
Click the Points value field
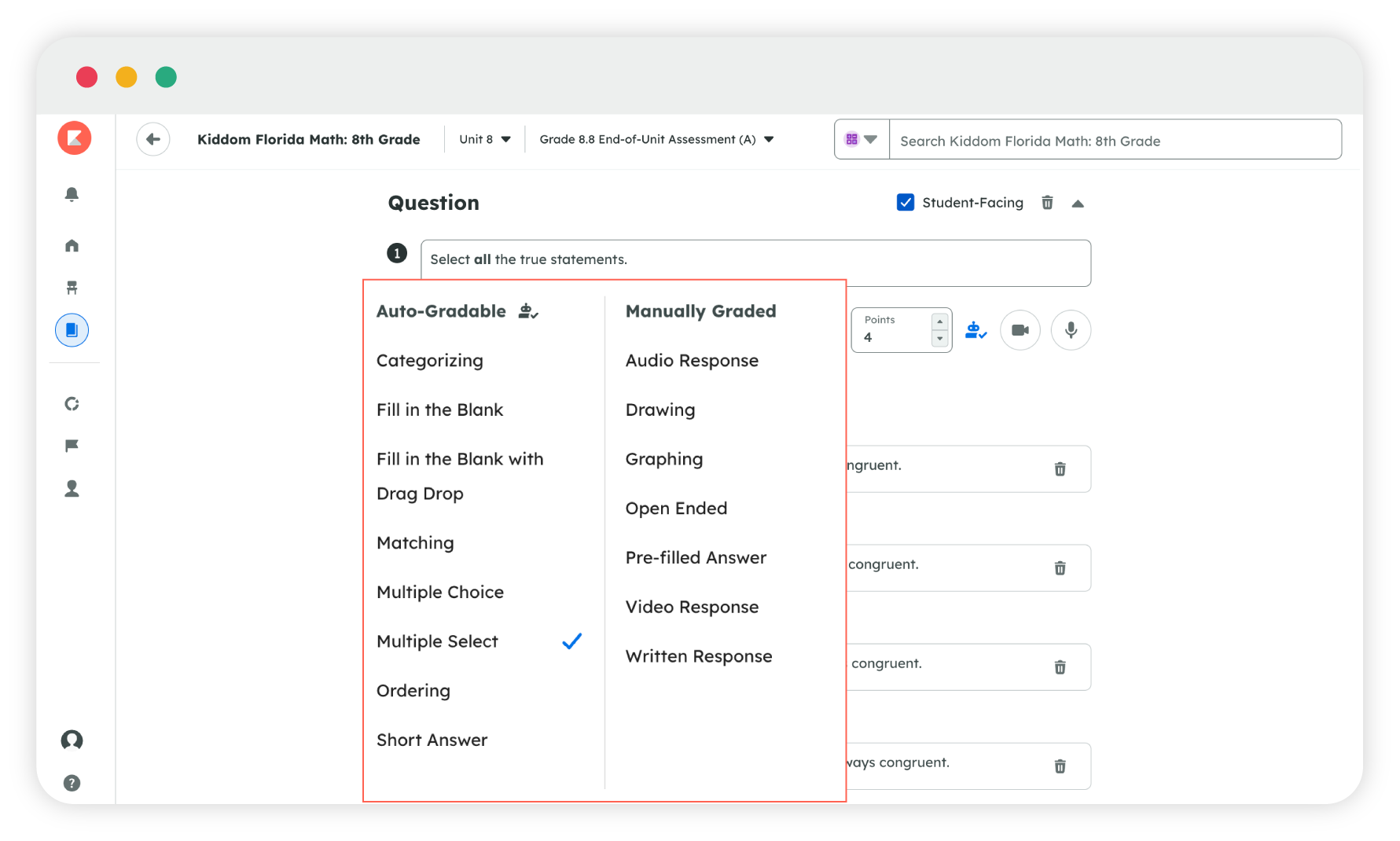tap(892, 330)
